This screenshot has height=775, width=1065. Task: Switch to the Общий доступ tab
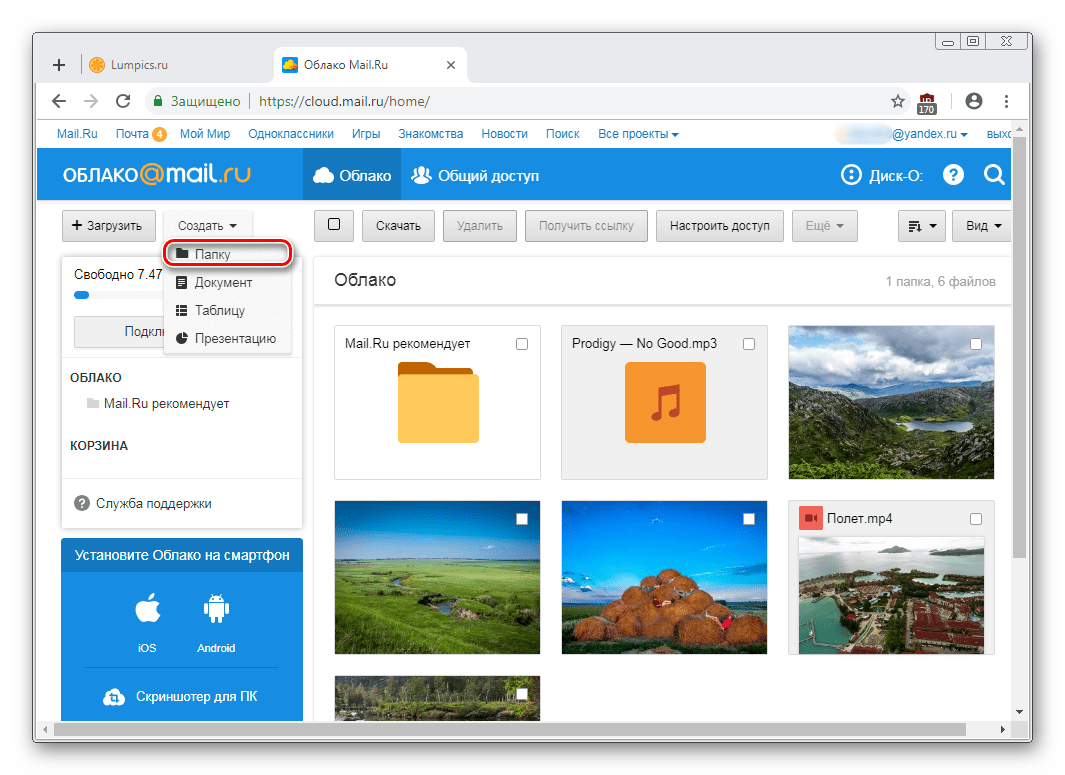click(476, 175)
